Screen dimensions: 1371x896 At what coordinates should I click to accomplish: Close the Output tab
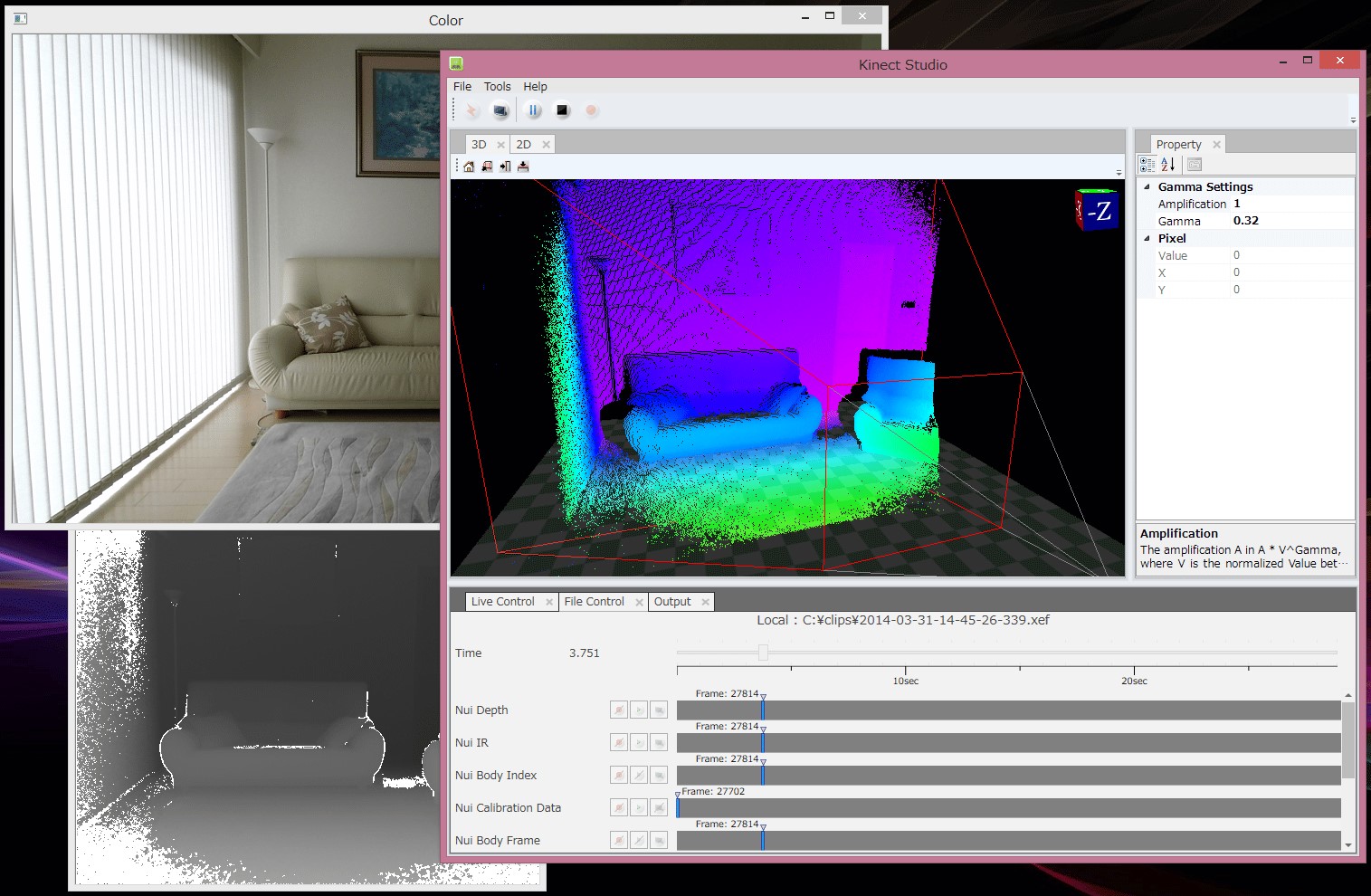click(x=706, y=602)
